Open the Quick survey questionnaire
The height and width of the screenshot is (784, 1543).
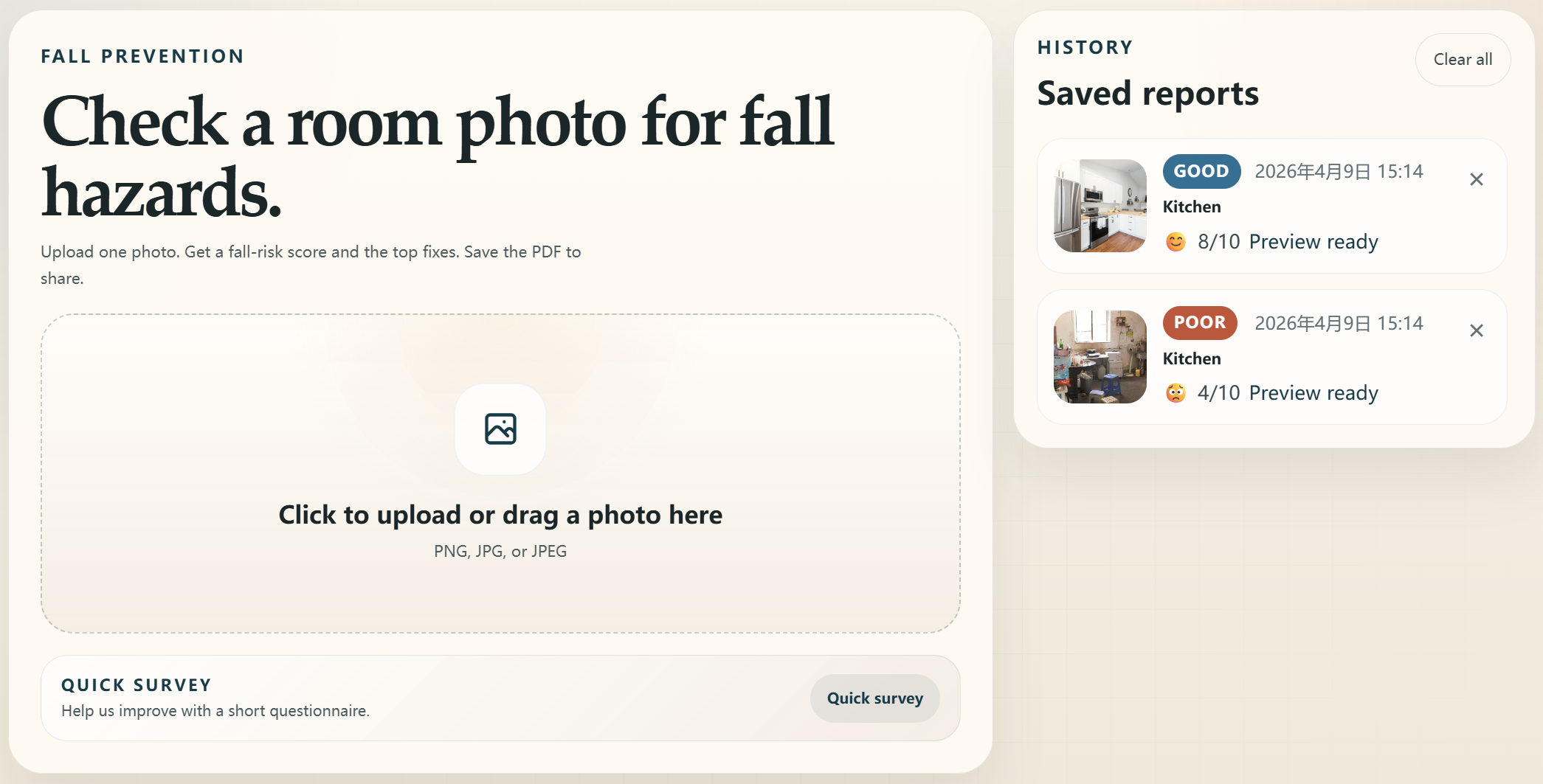click(874, 698)
